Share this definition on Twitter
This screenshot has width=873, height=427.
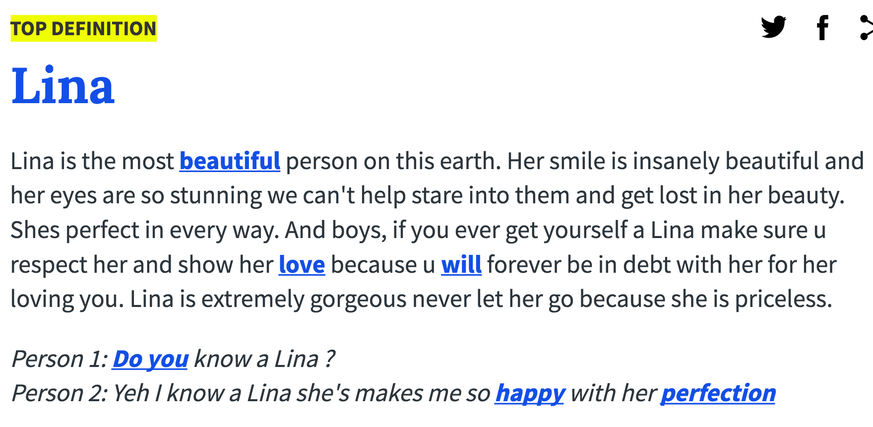[x=773, y=27]
